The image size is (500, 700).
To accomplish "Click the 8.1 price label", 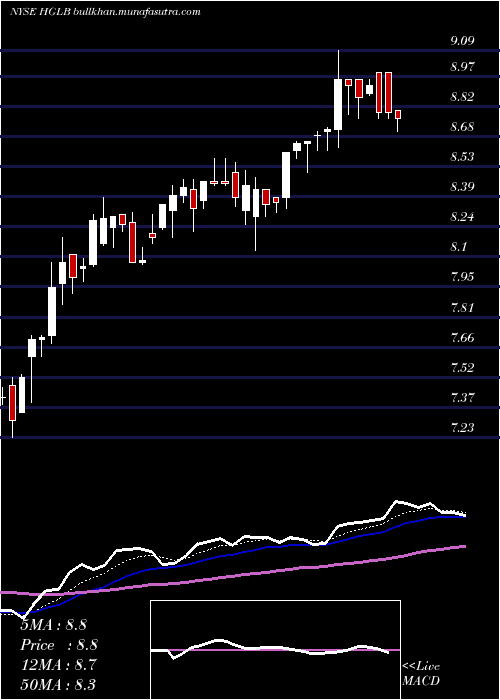I will (x=458, y=247).
